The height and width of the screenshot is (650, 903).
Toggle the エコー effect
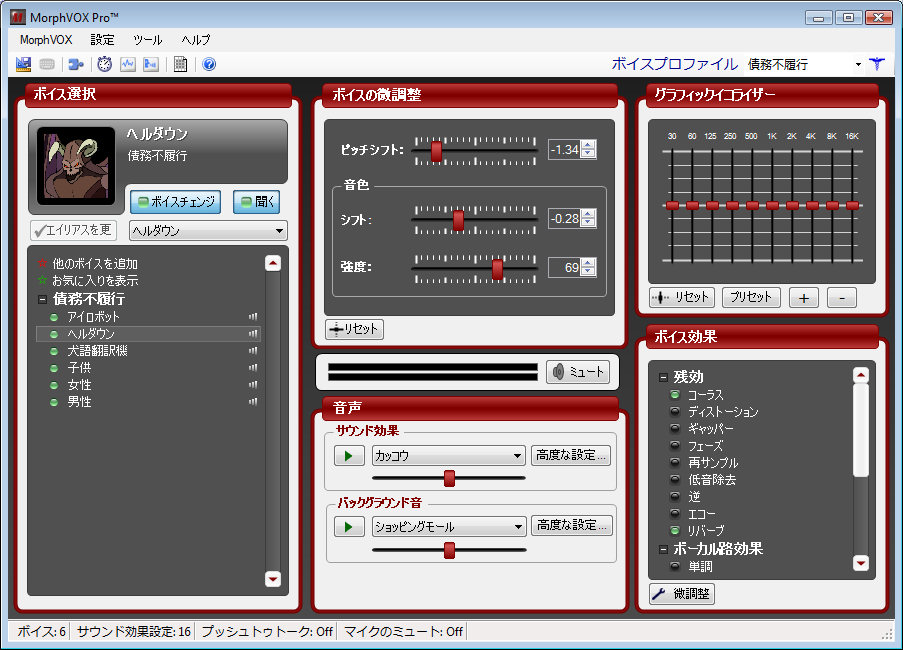pyautogui.click(x=676, y=514)
